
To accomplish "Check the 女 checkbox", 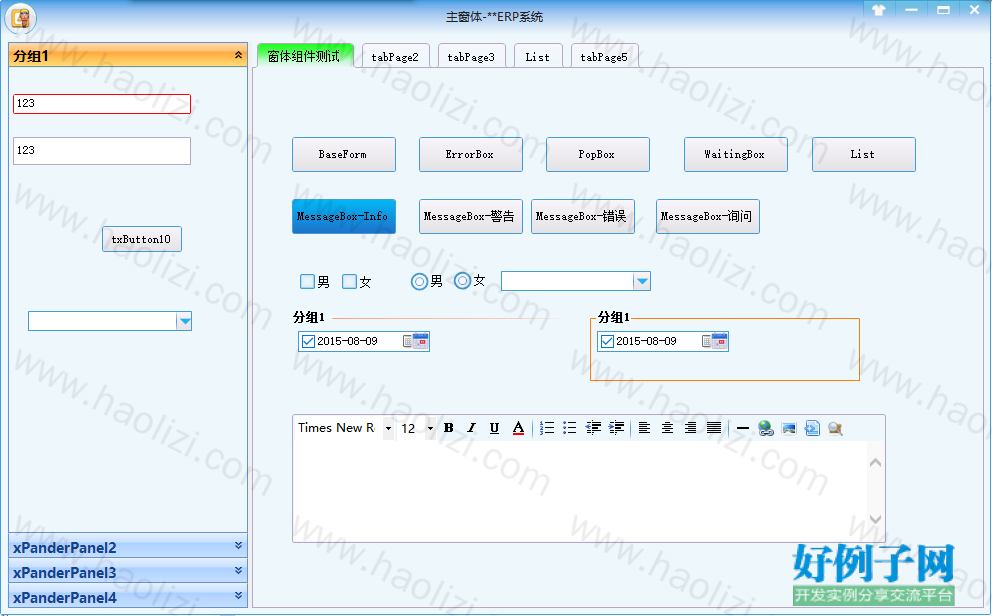I will [x=349, y=281].
